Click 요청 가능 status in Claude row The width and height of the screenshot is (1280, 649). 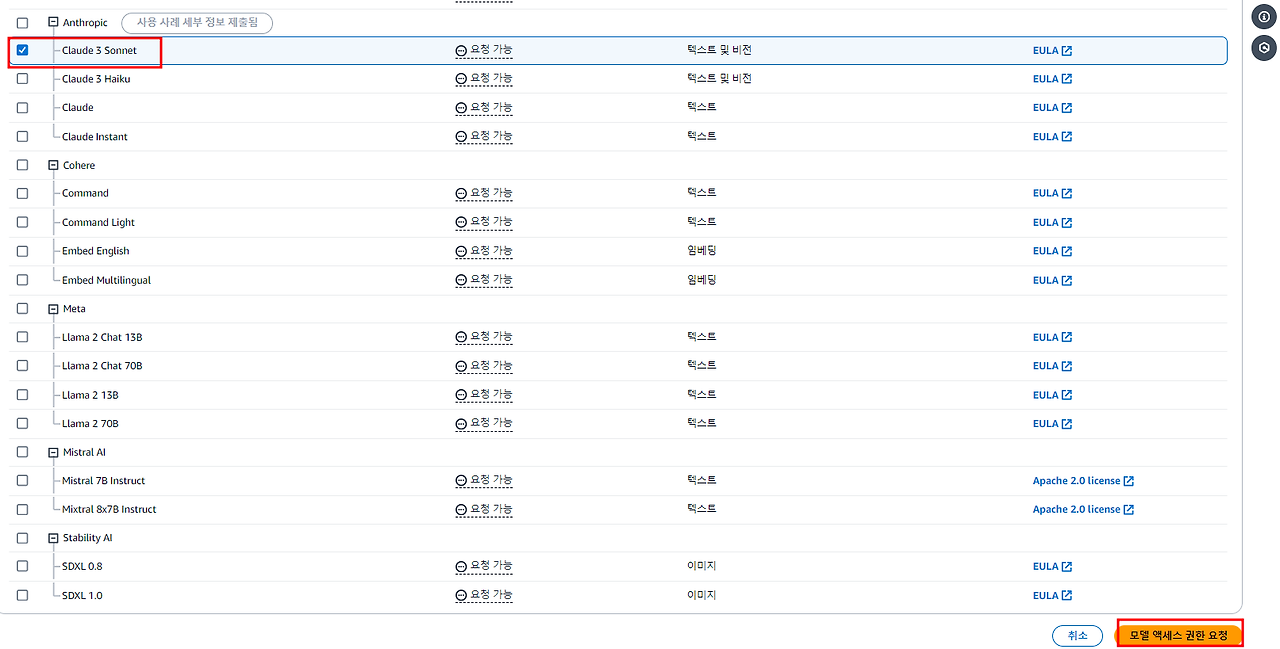(484, 108)
